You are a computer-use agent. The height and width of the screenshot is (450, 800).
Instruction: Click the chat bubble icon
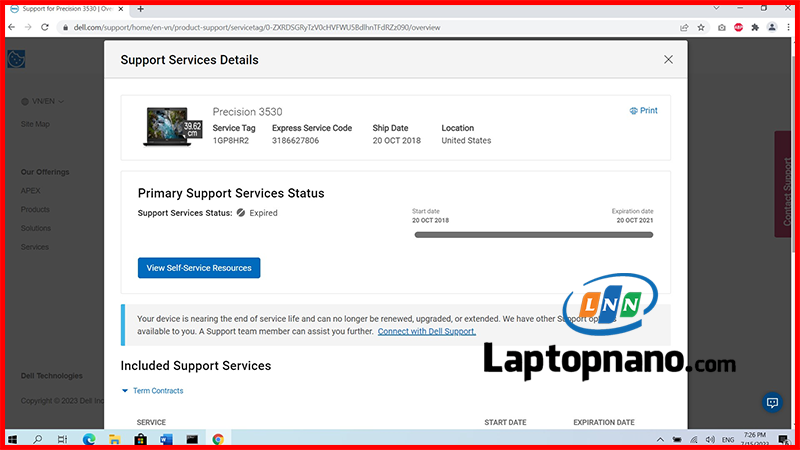(771, 403)
